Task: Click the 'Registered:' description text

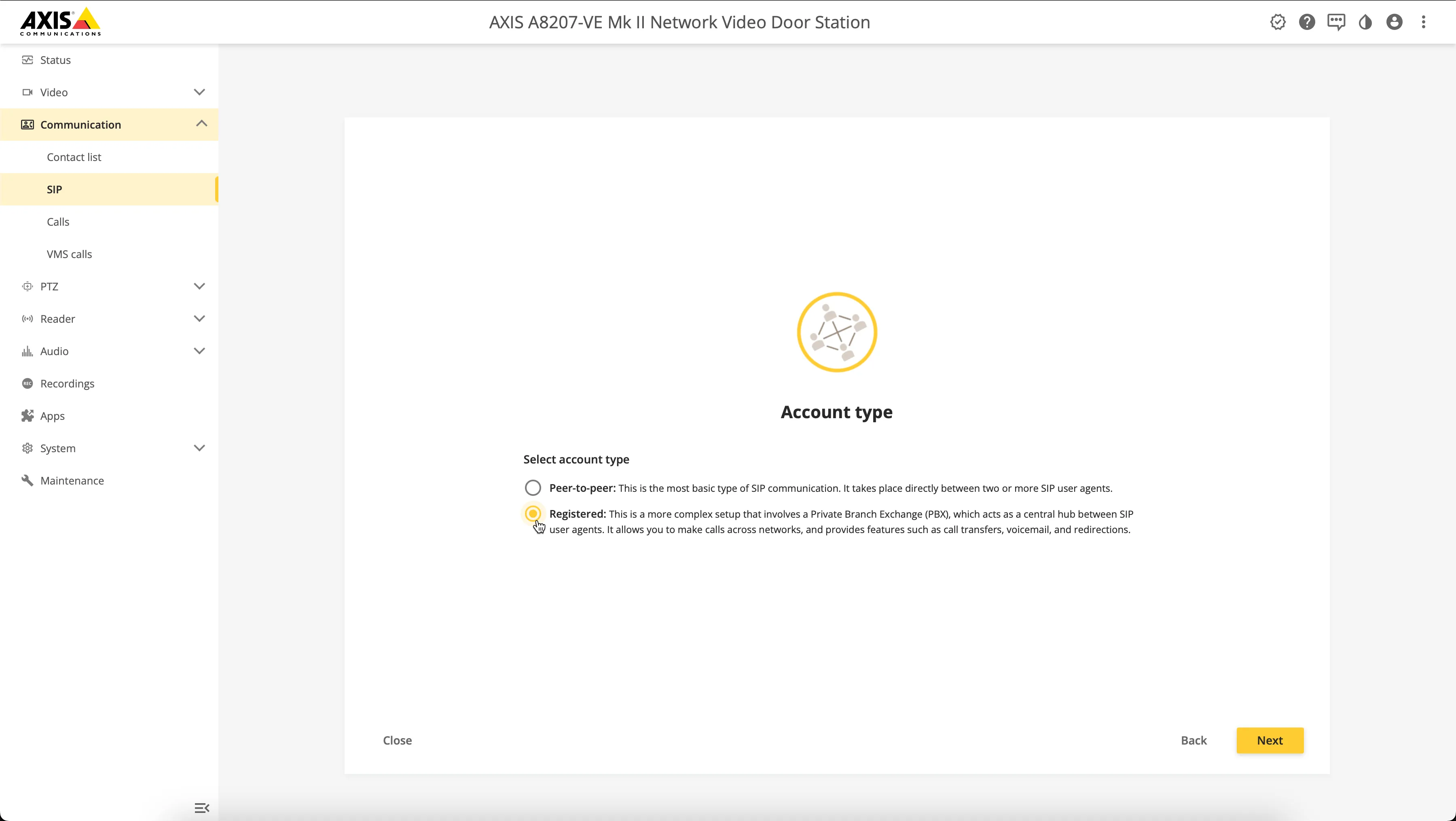Action: 841,522
